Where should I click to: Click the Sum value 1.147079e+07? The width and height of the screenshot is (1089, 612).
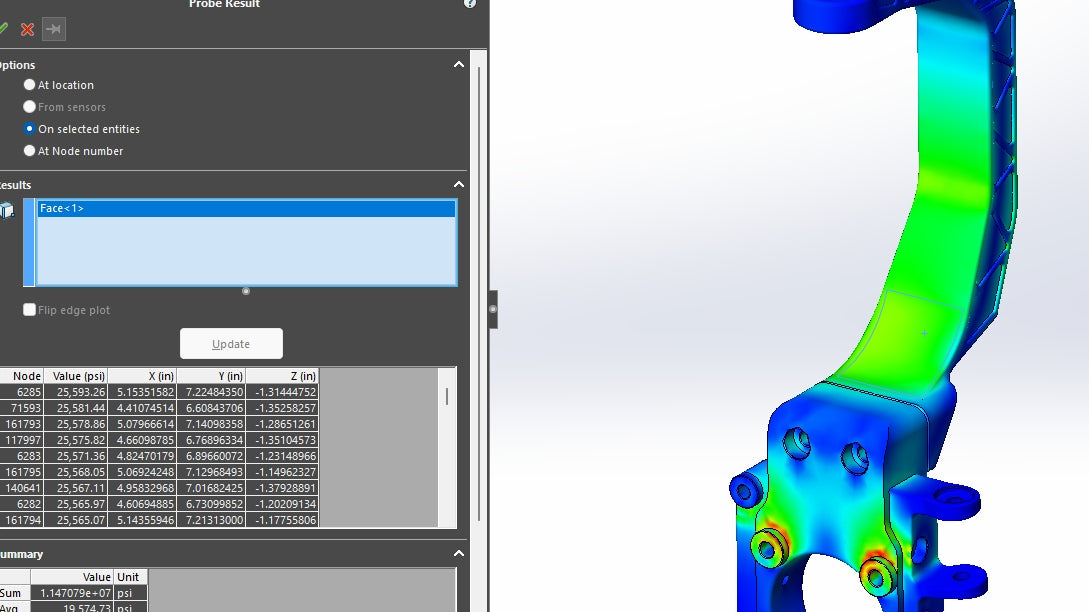(72, 593)
